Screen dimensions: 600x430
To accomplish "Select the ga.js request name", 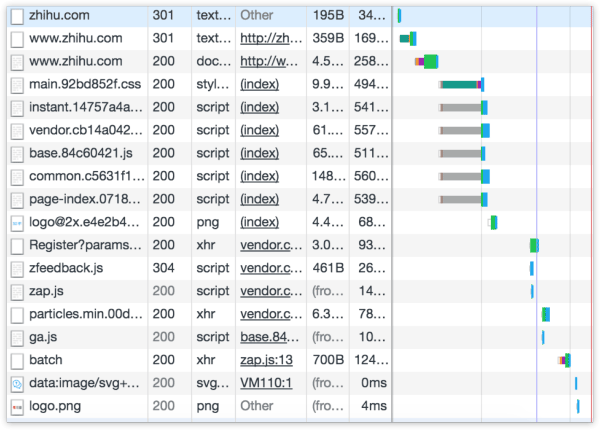I will pos(43,337).
